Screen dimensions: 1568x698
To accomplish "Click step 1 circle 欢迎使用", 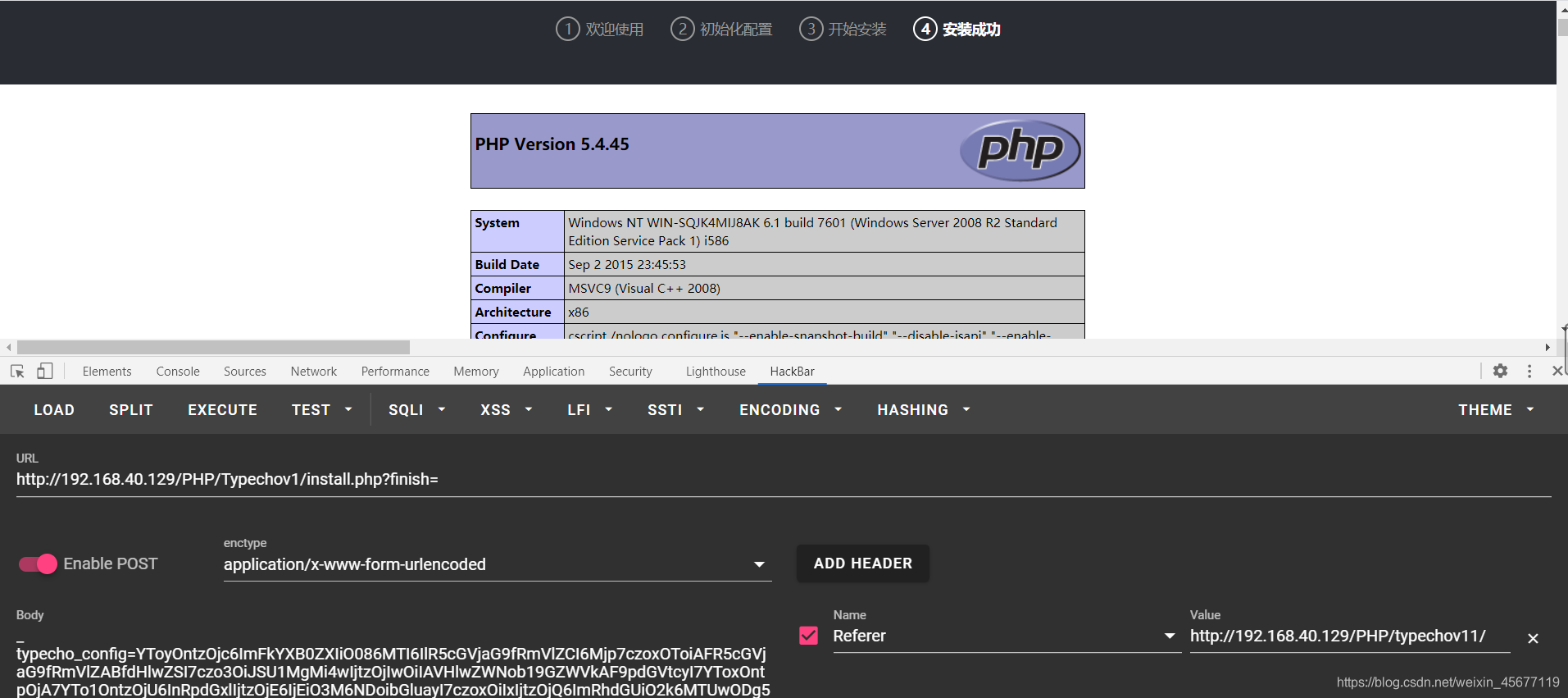I will coord(567,29).
